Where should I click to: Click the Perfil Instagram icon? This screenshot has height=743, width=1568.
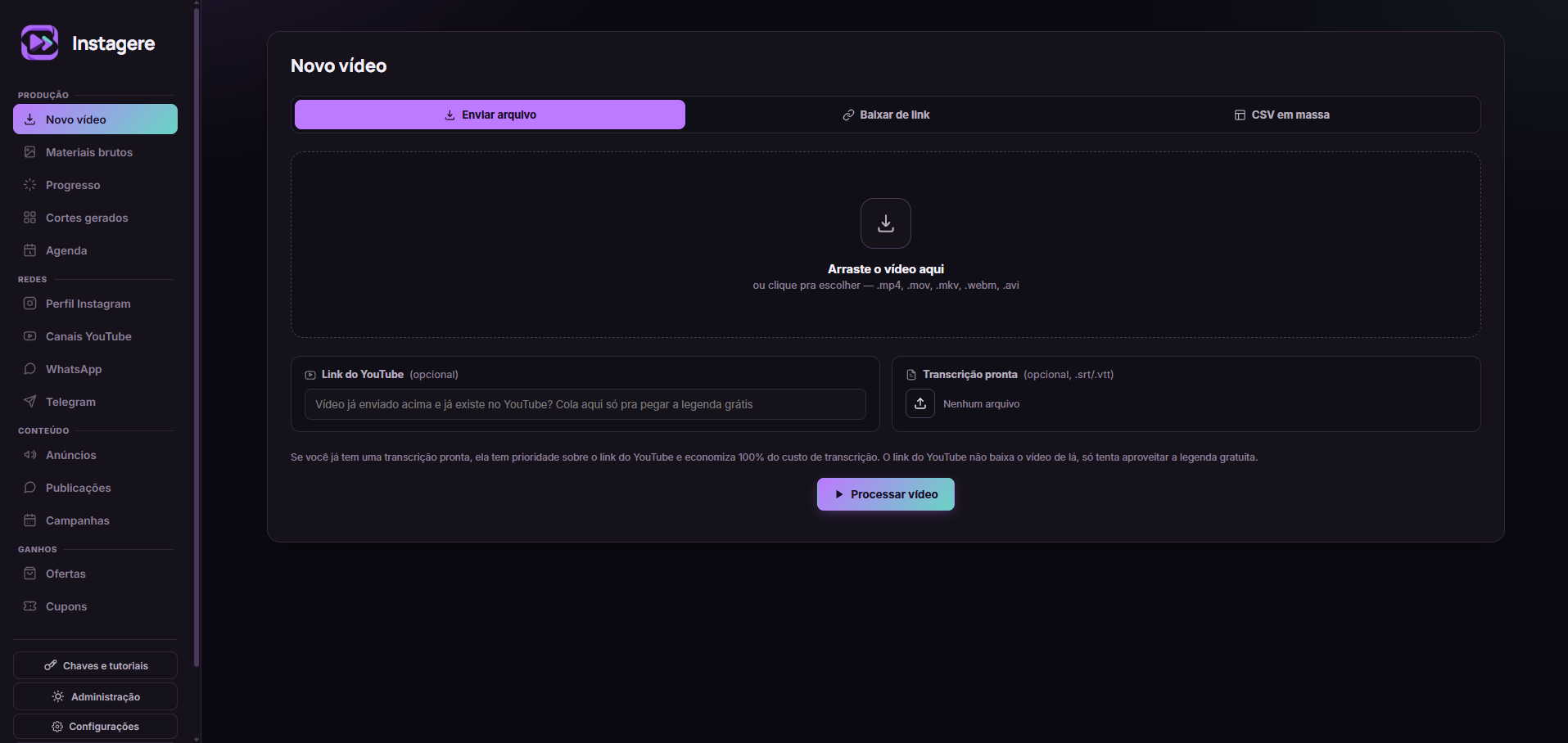pos(30,304)
